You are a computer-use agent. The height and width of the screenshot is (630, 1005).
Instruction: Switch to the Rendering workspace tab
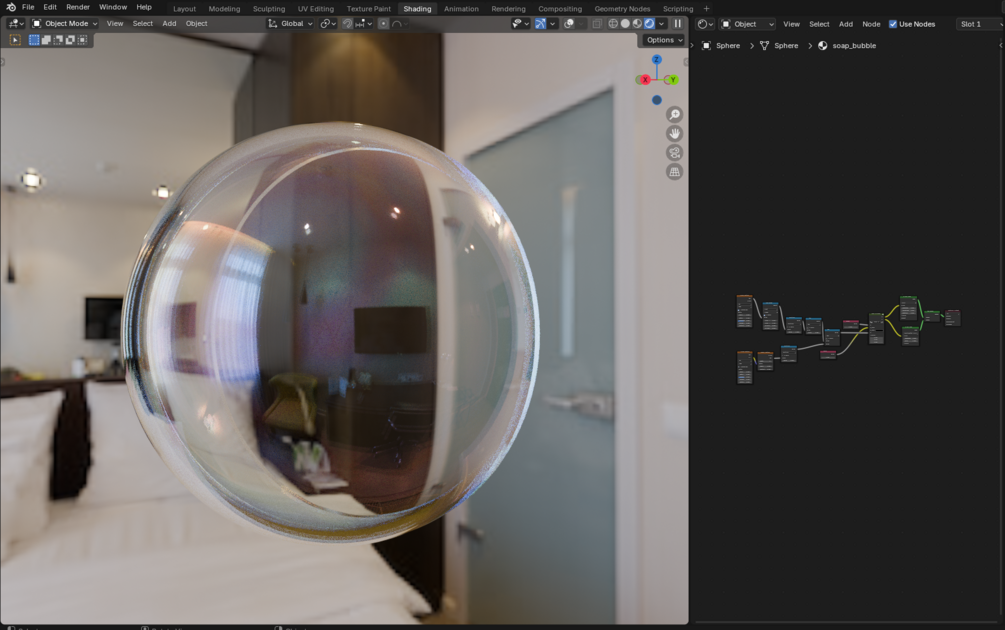coord(508,9)
